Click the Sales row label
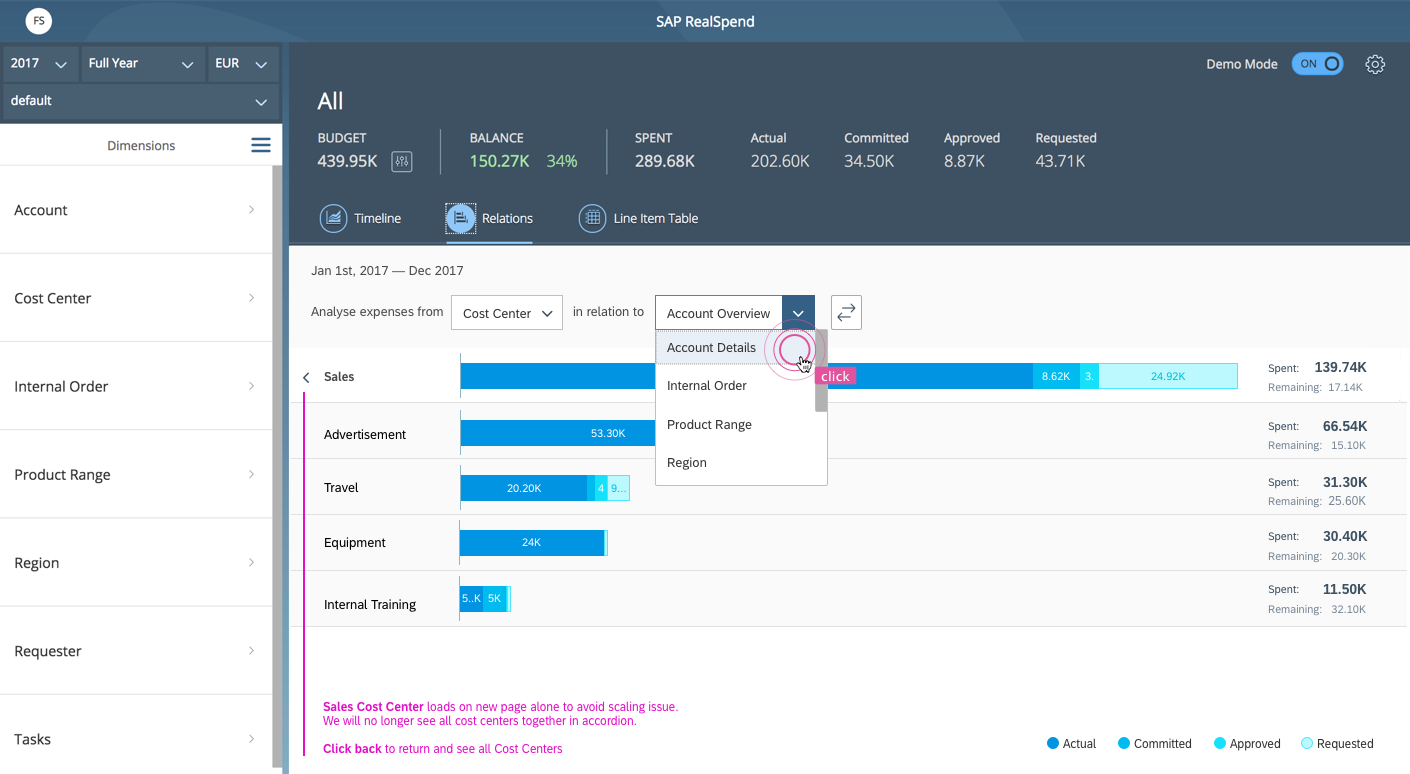This screenshot has height=774, width=1410. coord(339,377)
